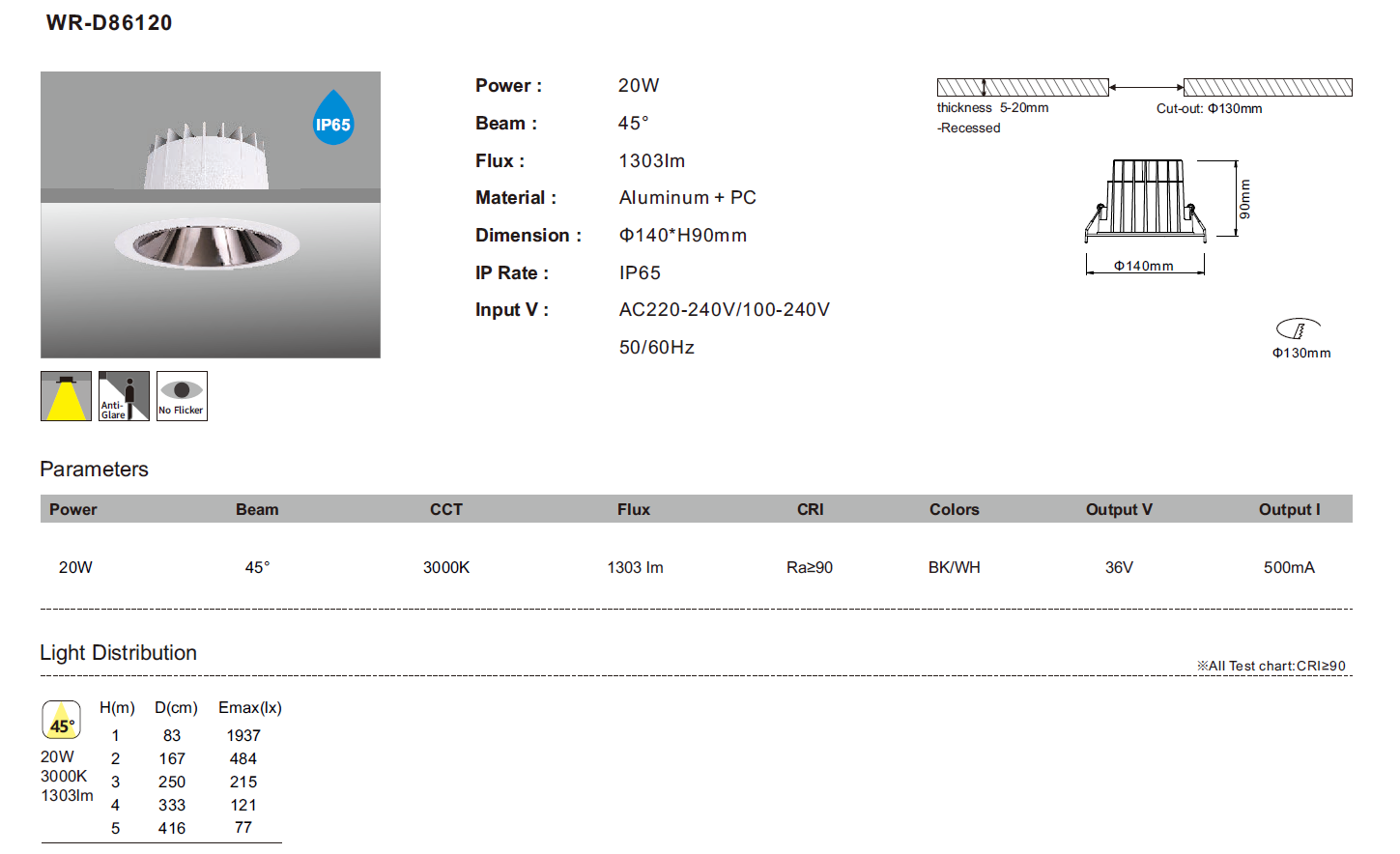
Task: Click the Anti-Glare icon
Action: (x=124, y=396)
